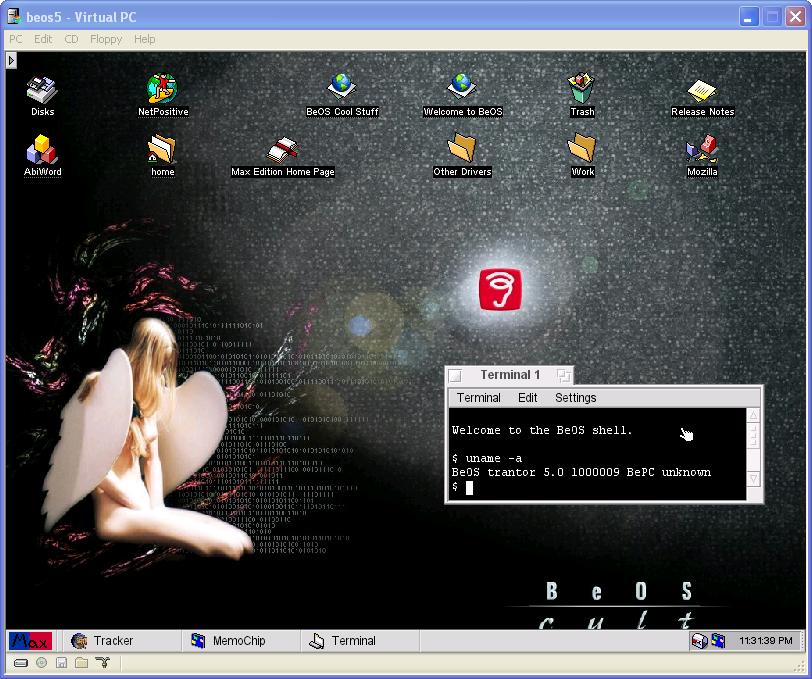Open the Help menu in Virtual PC
Screen dimensions: 812x679
tap(144, 39)
